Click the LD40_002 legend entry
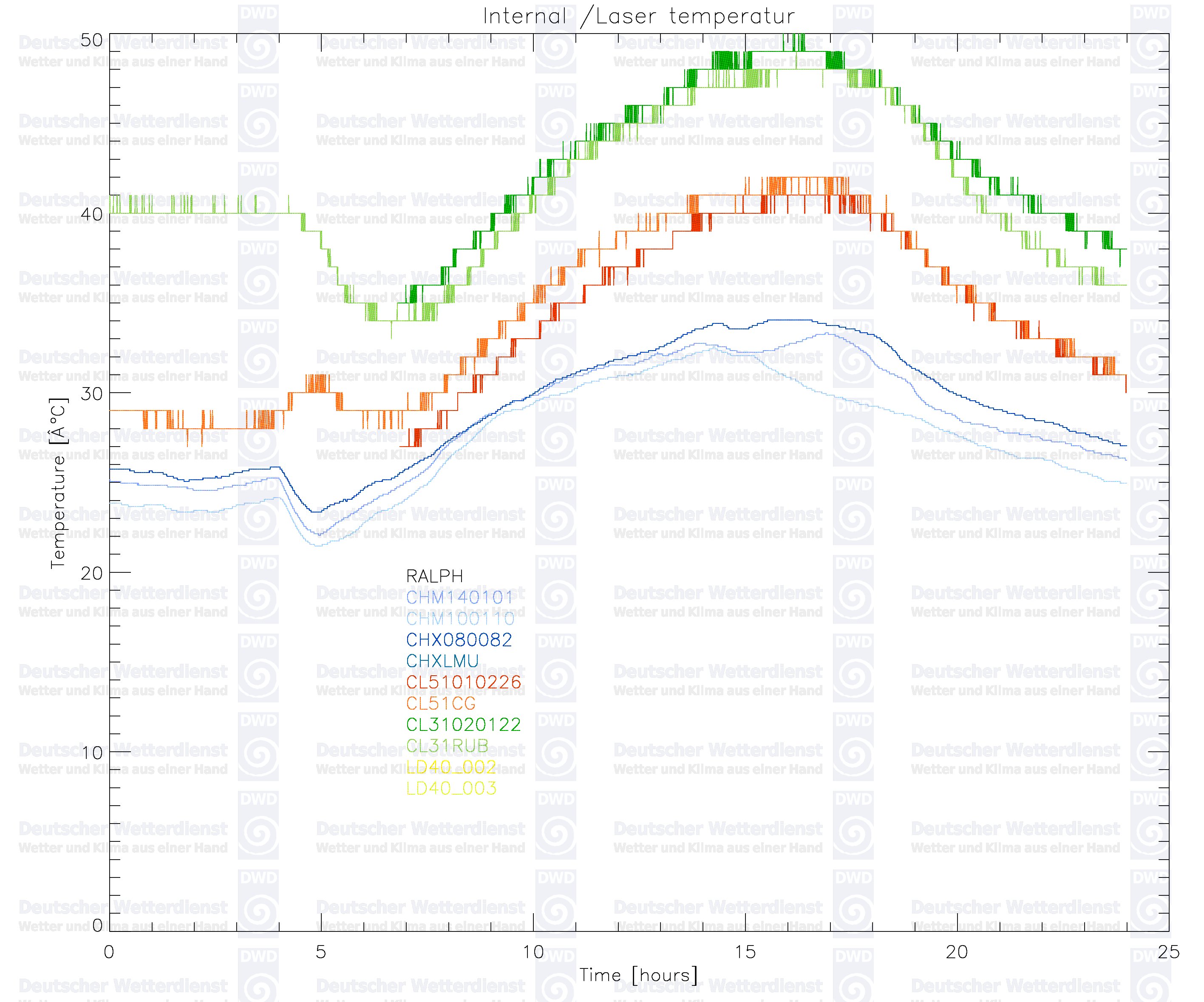1204x1002 pixels. (x=451, y=767)
